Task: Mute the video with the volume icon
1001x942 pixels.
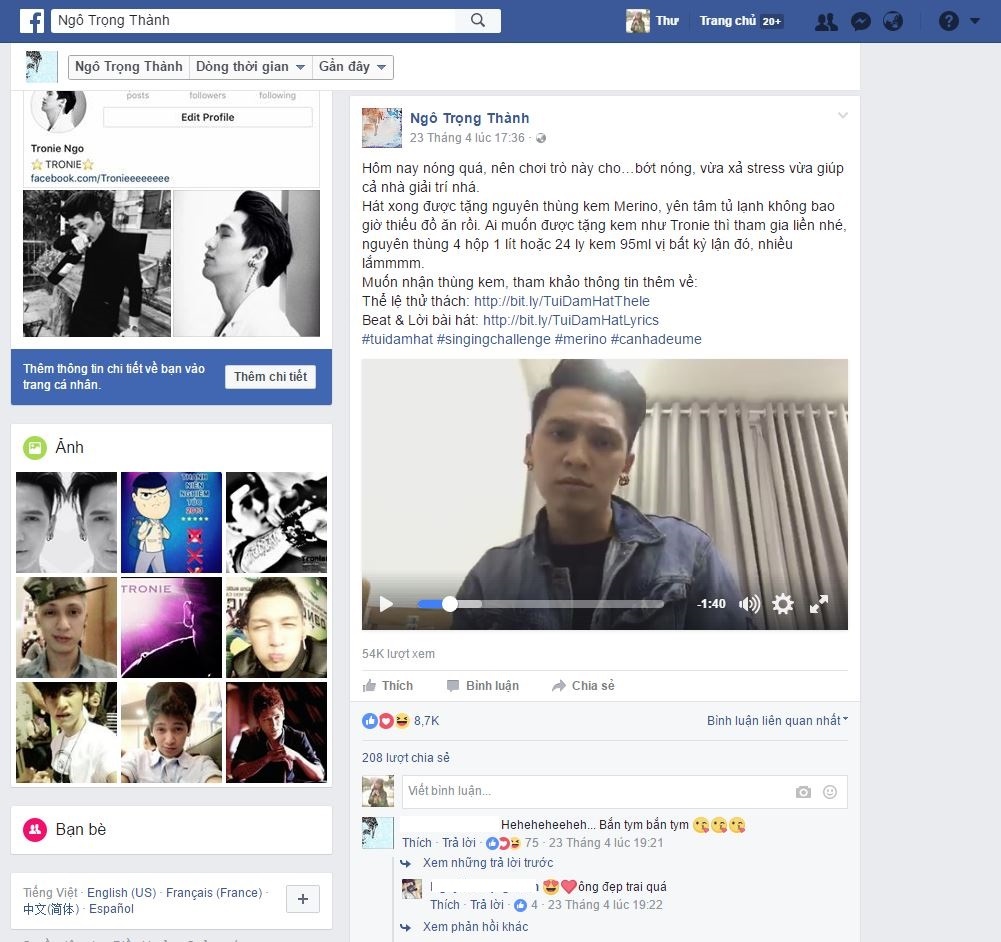Action: click(749, 604)
